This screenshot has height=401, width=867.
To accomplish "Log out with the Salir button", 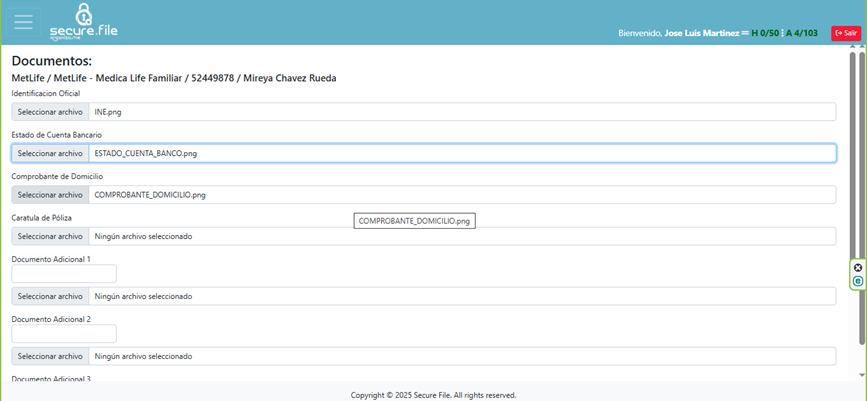I will click(845, 33).
